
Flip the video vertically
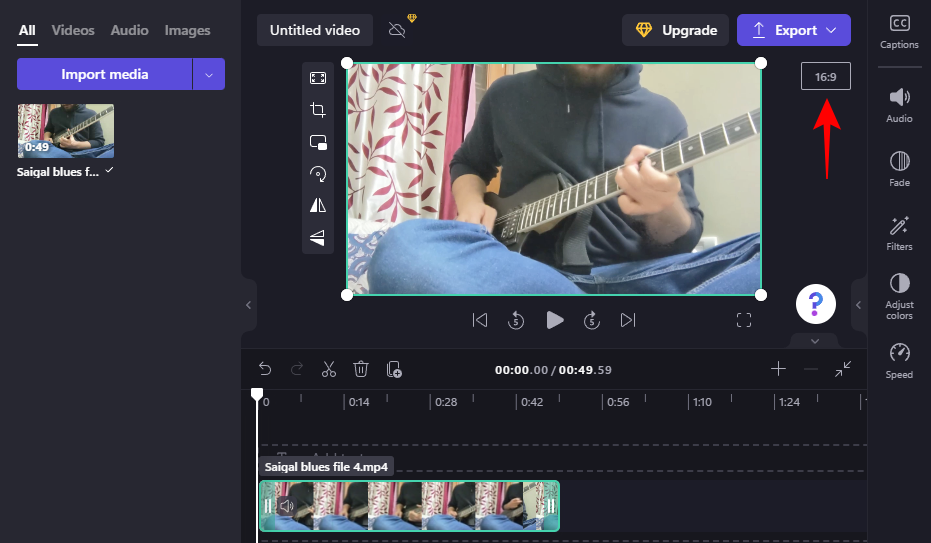coord(318,237)
